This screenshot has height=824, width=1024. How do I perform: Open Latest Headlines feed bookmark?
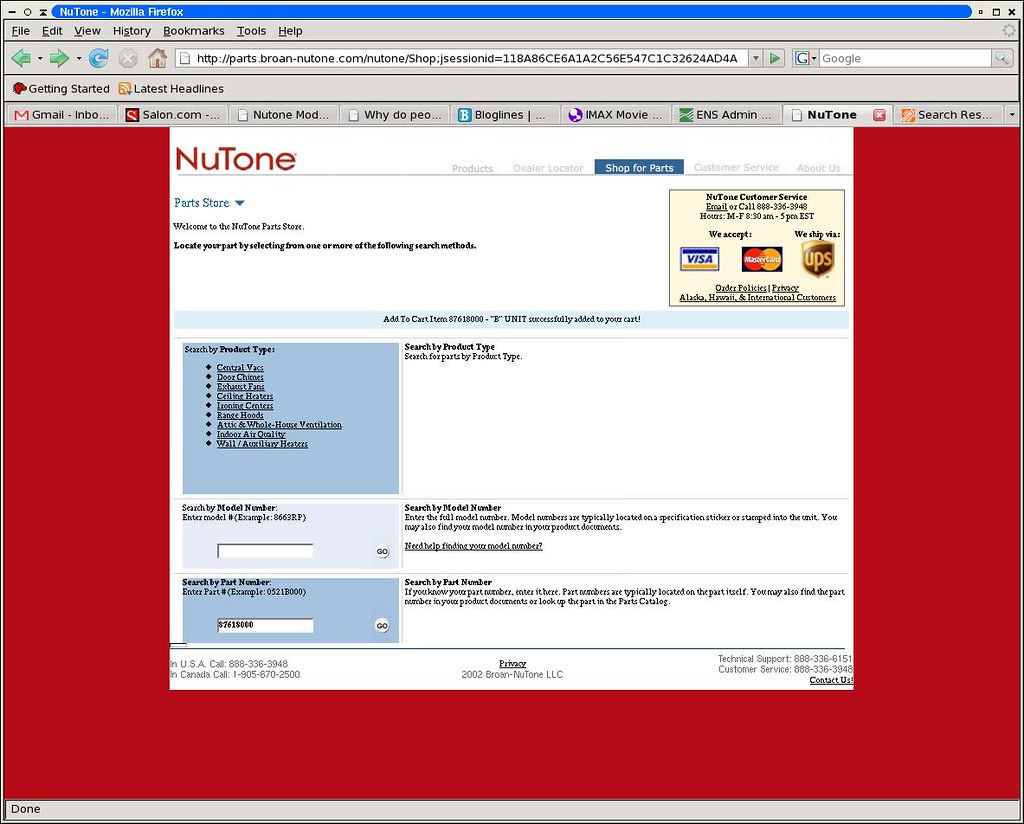coord(171,89)
